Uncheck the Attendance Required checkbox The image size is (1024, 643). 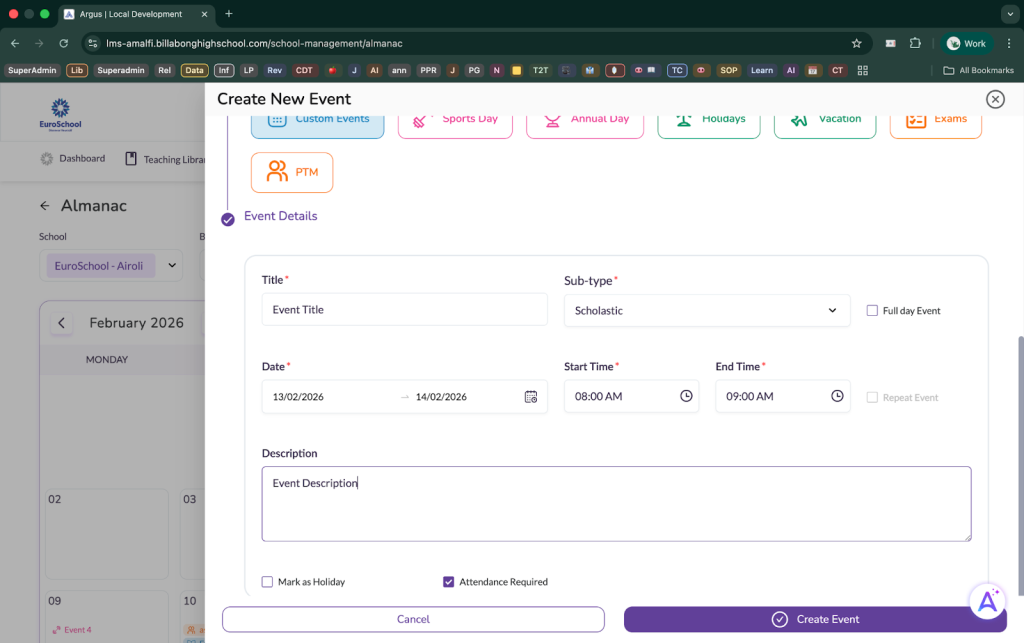448,582
